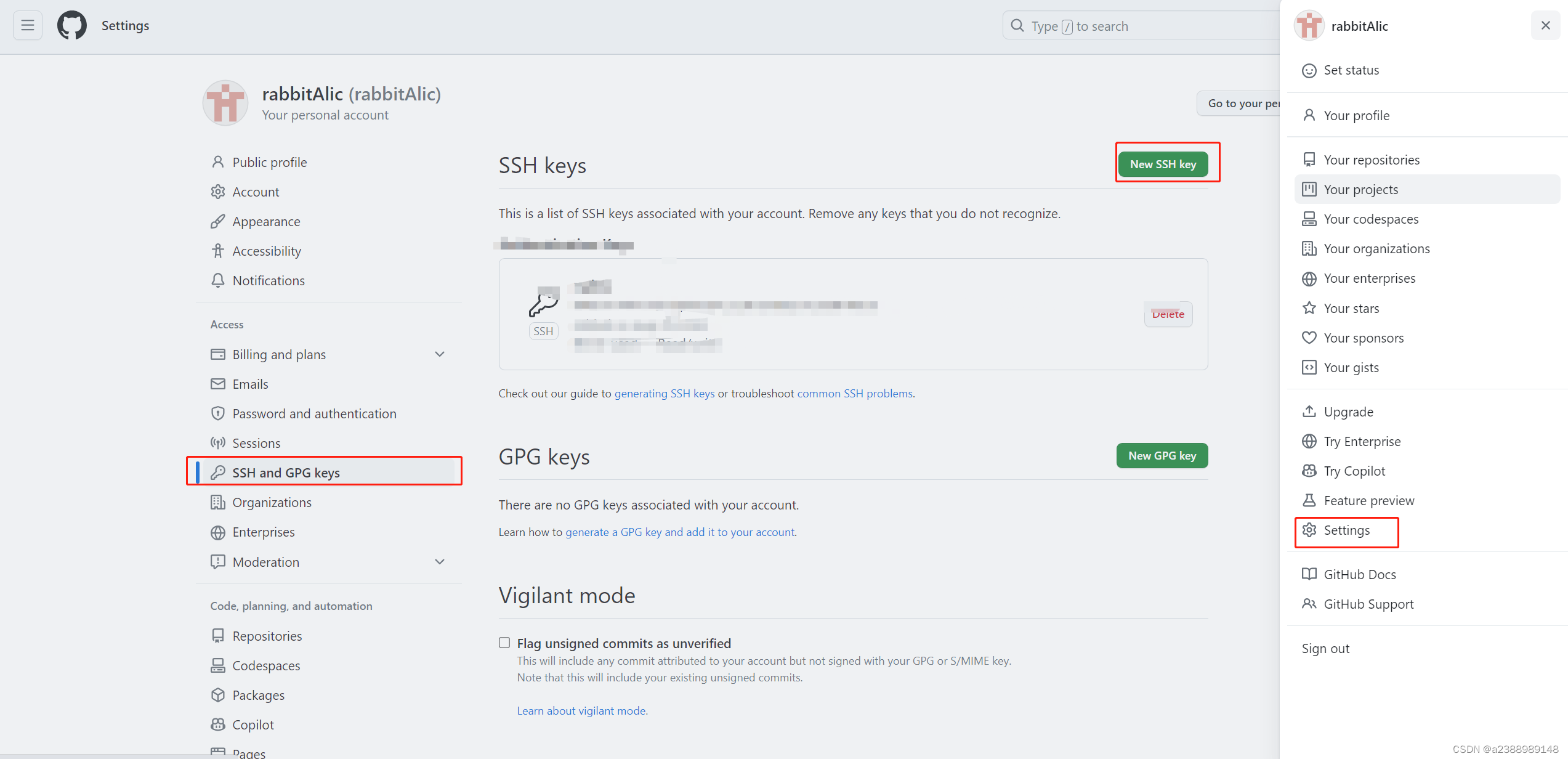Screen dimensions: 1568x759
Task: Click Your codespaces icon in account menu
Action: (1309, 219)
